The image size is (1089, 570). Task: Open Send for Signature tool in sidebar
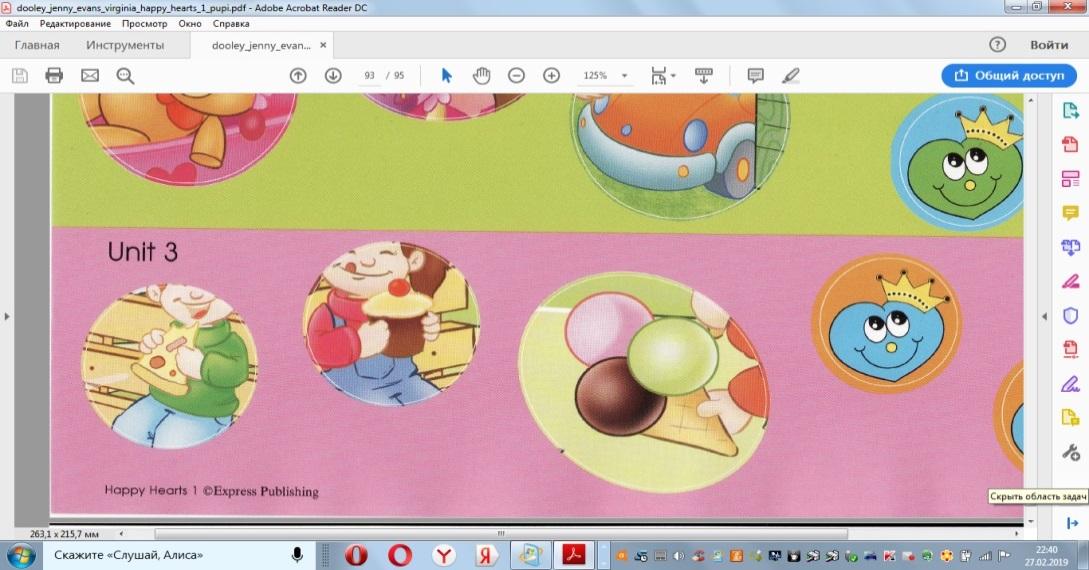pos(1070,383)
